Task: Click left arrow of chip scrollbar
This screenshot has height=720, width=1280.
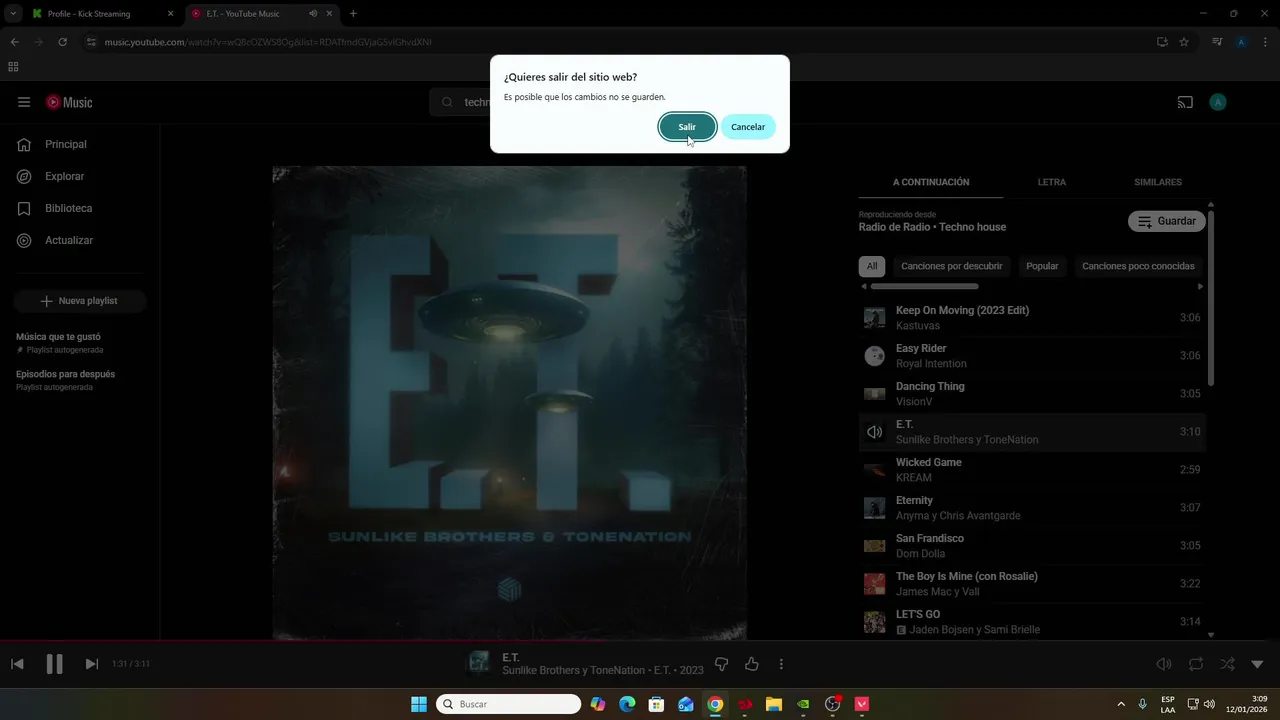Action: pyautogui.click(x=864, y=287)
